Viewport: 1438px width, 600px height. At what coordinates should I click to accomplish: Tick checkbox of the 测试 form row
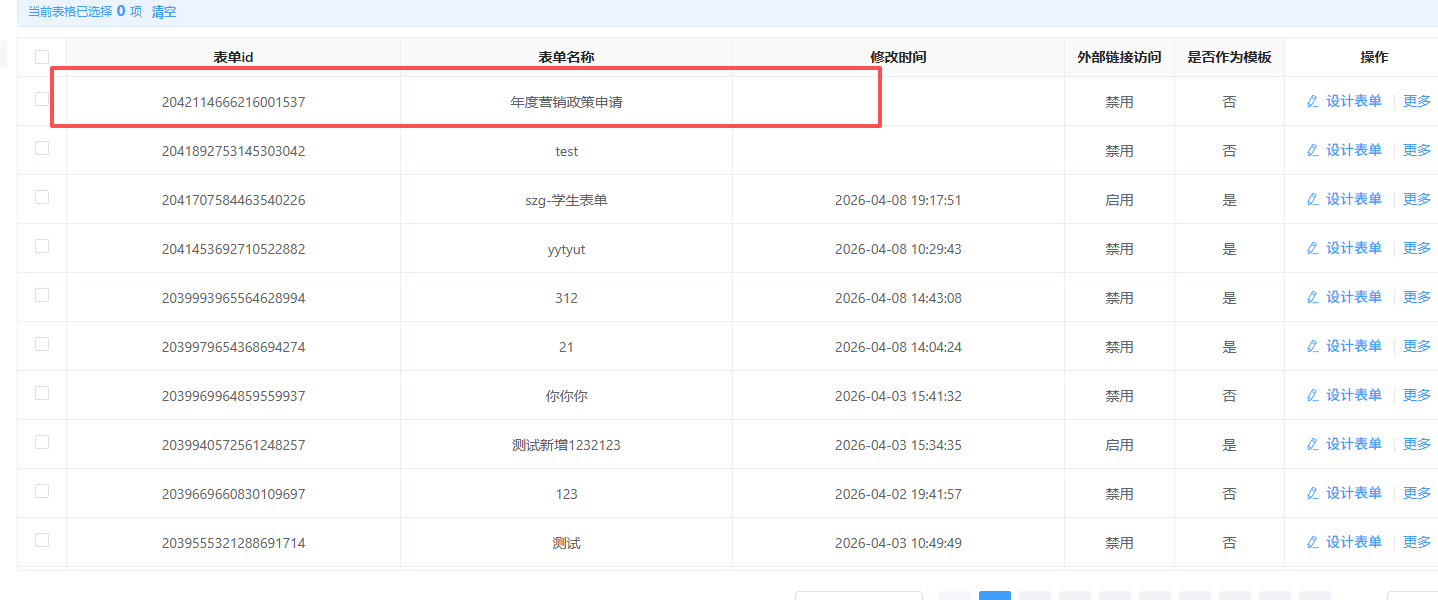[x=42, y=540]
